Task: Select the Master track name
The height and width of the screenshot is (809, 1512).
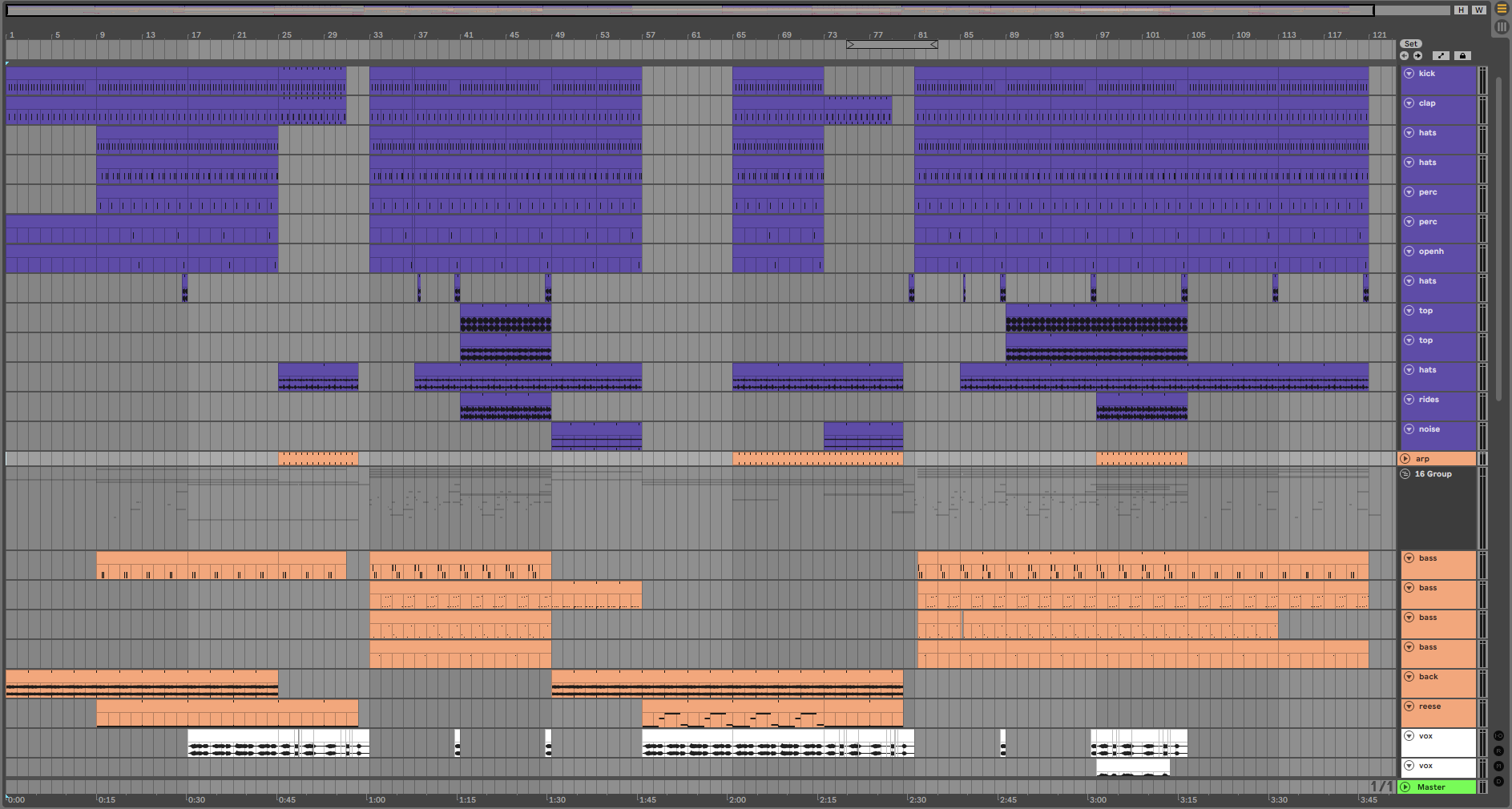Action: pos(1431,787)
